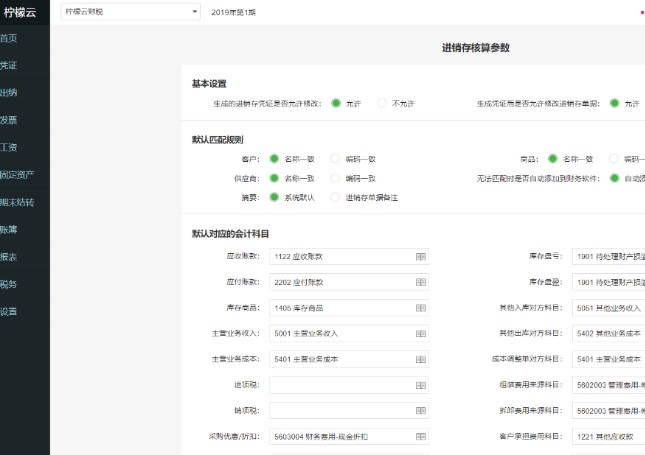
Task: Click picker icon in 库存商品 field
Action: (x=421, y=308)
